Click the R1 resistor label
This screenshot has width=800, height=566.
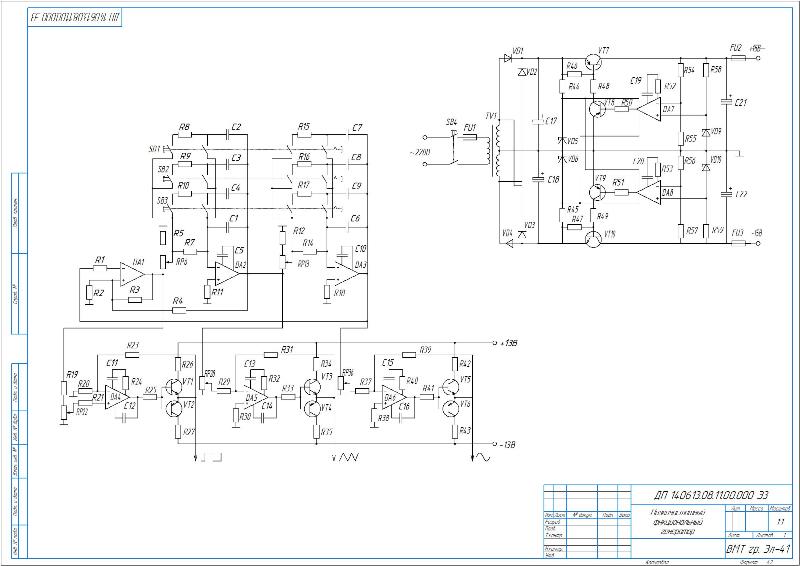(99, 260)
